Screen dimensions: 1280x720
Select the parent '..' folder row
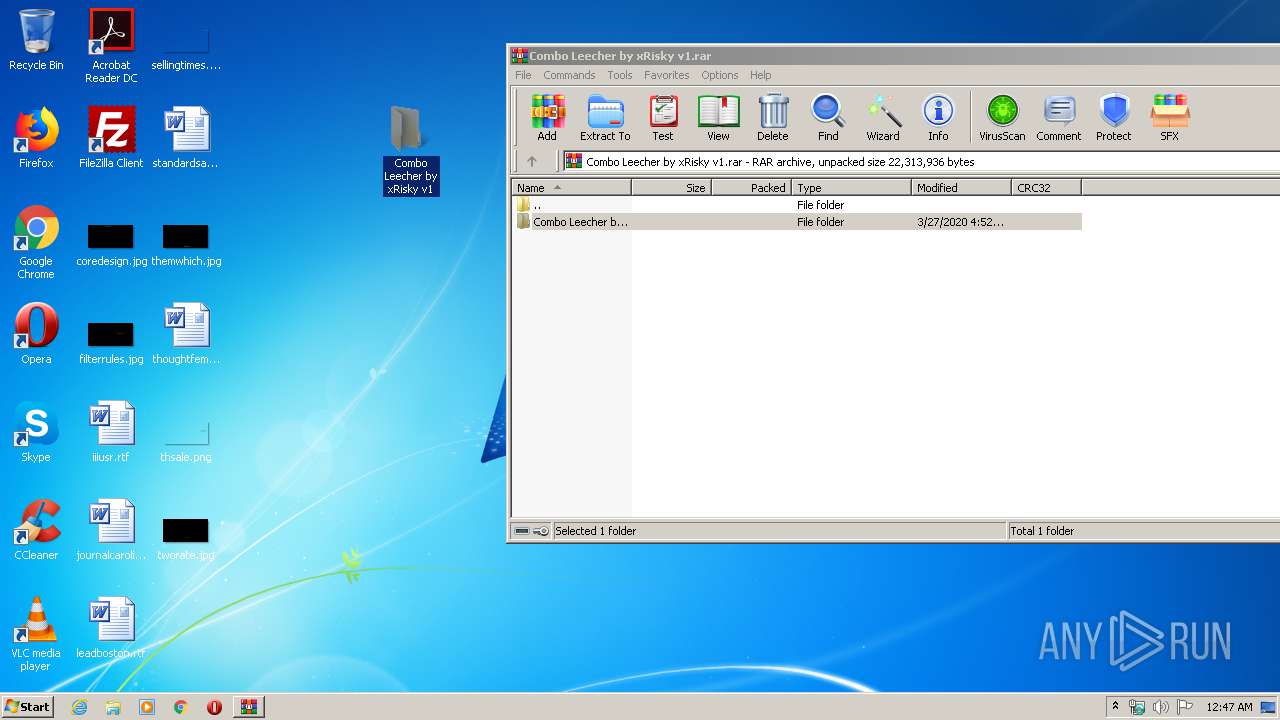(797, 205)
